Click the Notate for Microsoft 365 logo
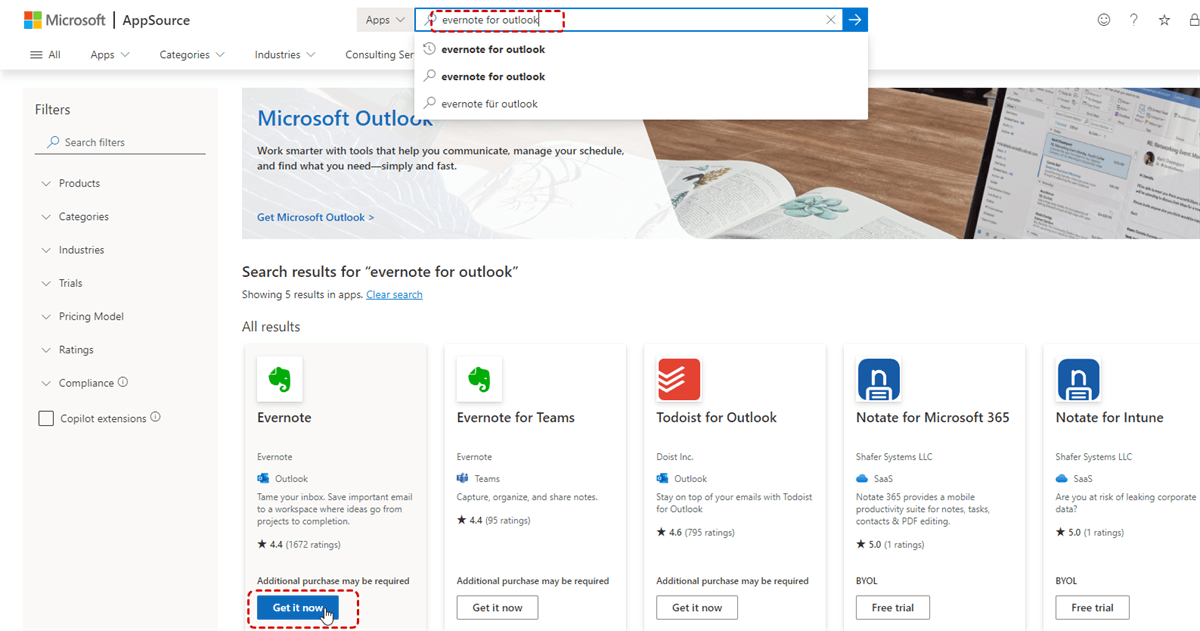1200x631 pixels. click(x=879, y=379)
